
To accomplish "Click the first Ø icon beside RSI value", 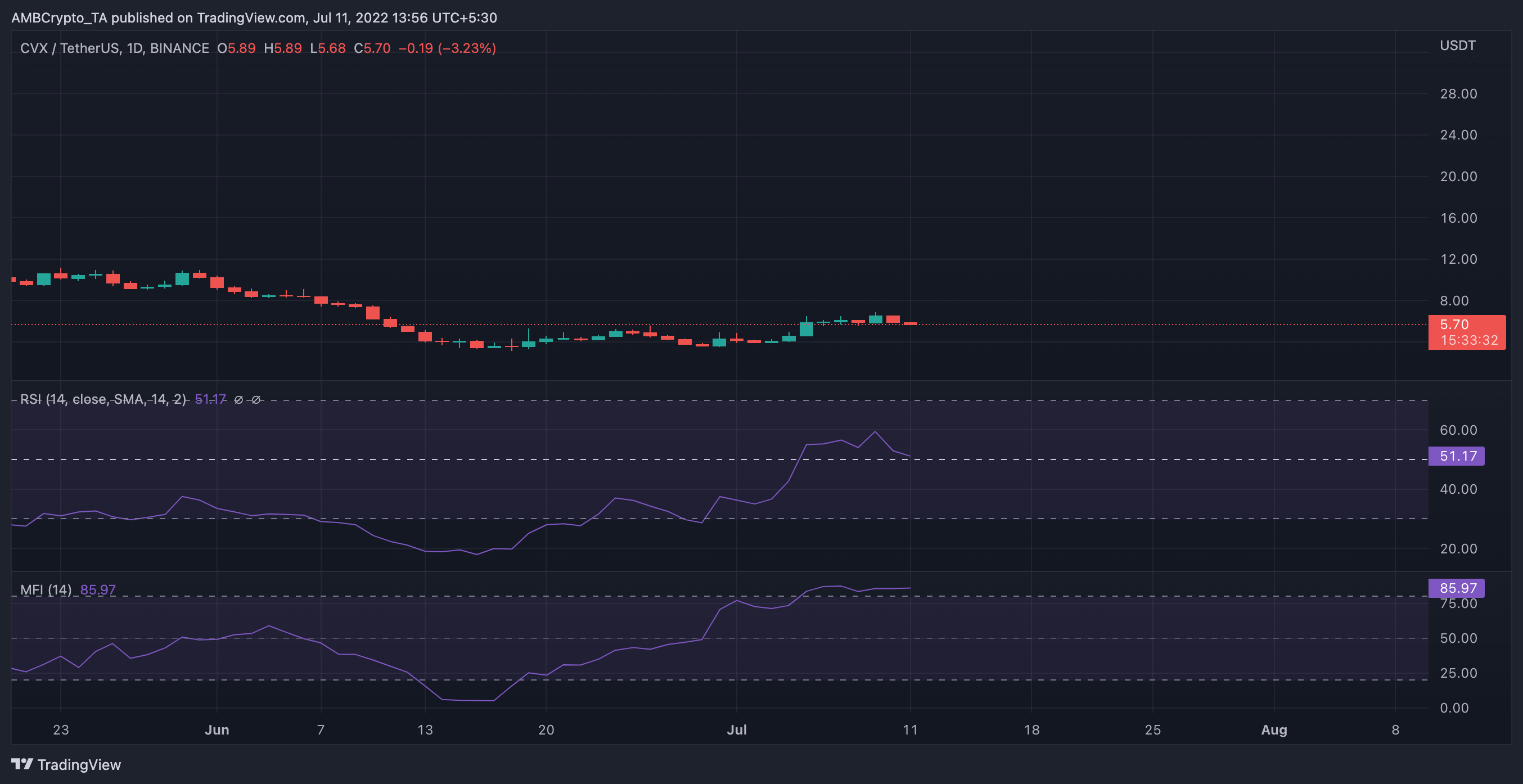I will (239, 400).
